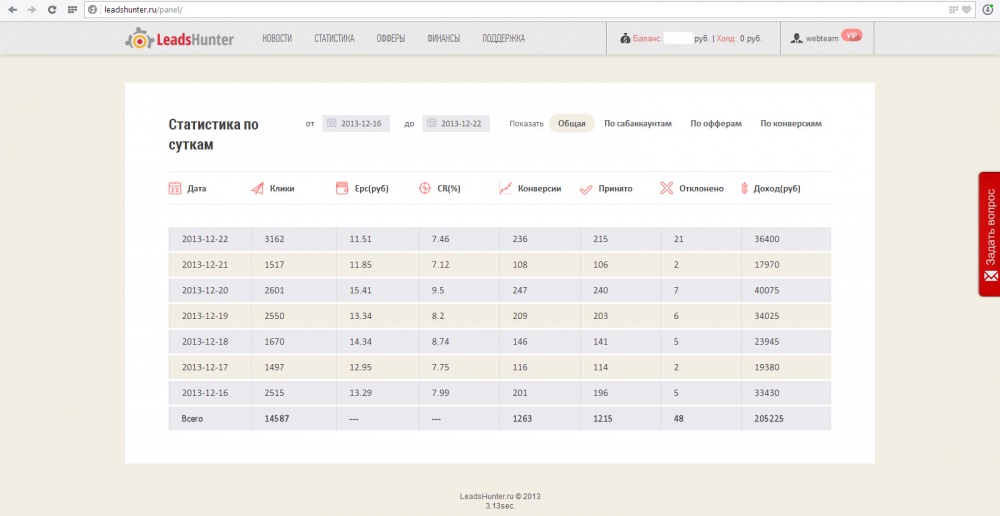Click the total conversions 1263

522,418
